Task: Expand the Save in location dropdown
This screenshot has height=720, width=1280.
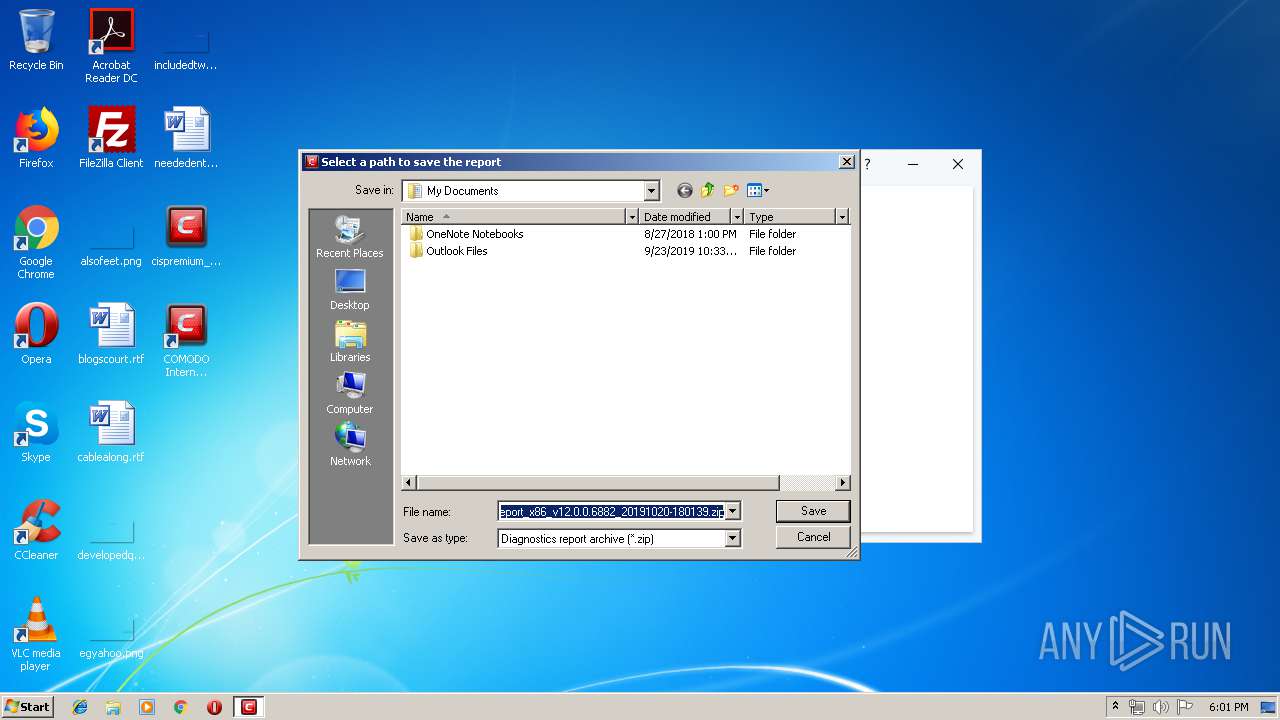Action: tap(652, 190)
